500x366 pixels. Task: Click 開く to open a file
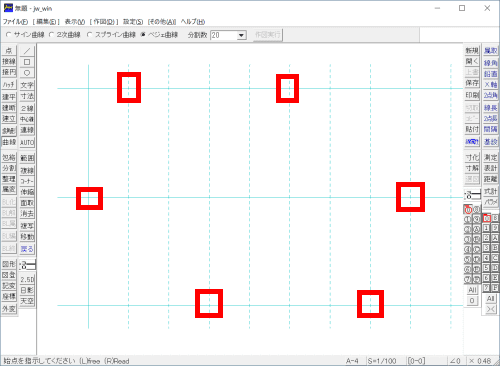coord(472,61)
